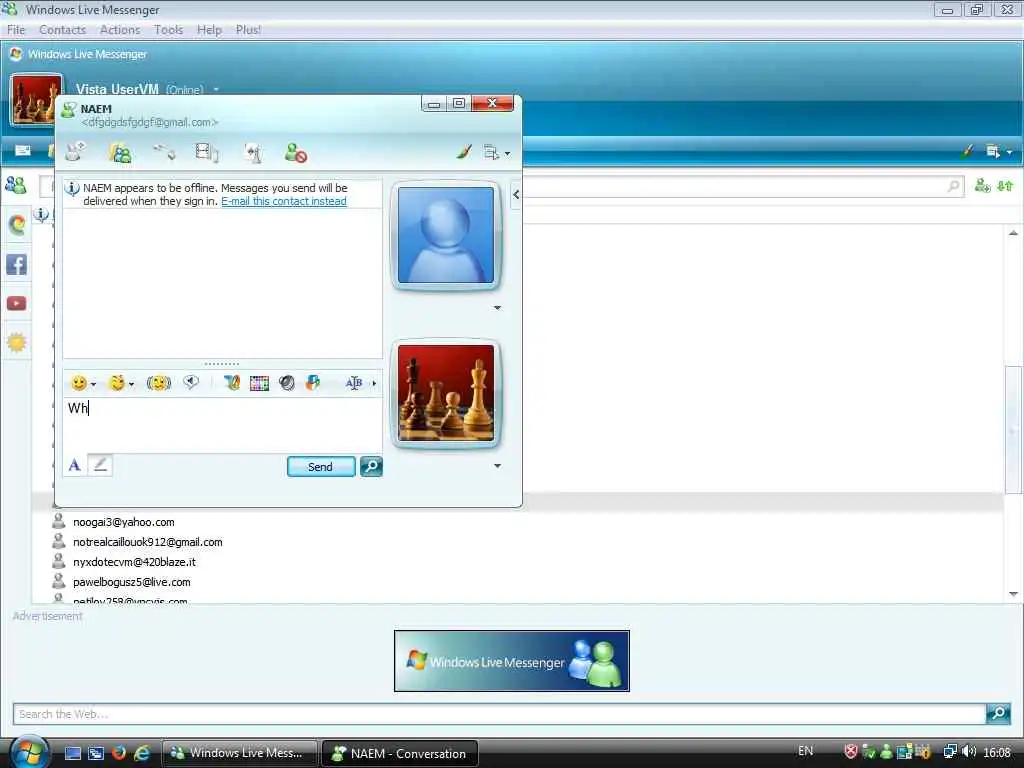Image resolution: width=1024 pixels, height=768 pixels.
Task: Open Internet Explorer from the quick launch
Action: pyautogui.click(x=142, y=753)
